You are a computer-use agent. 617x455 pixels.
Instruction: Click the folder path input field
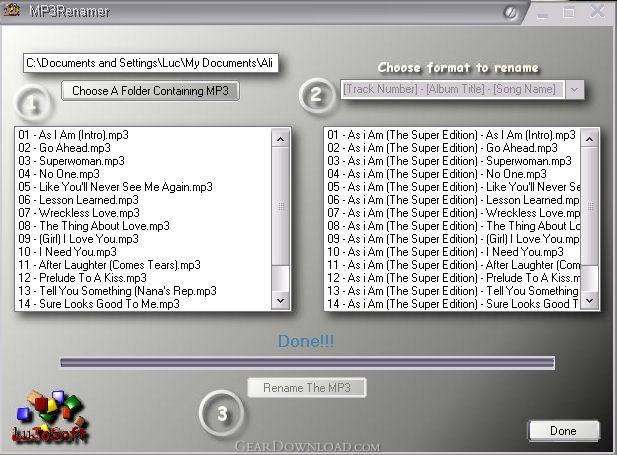[151, 63]
